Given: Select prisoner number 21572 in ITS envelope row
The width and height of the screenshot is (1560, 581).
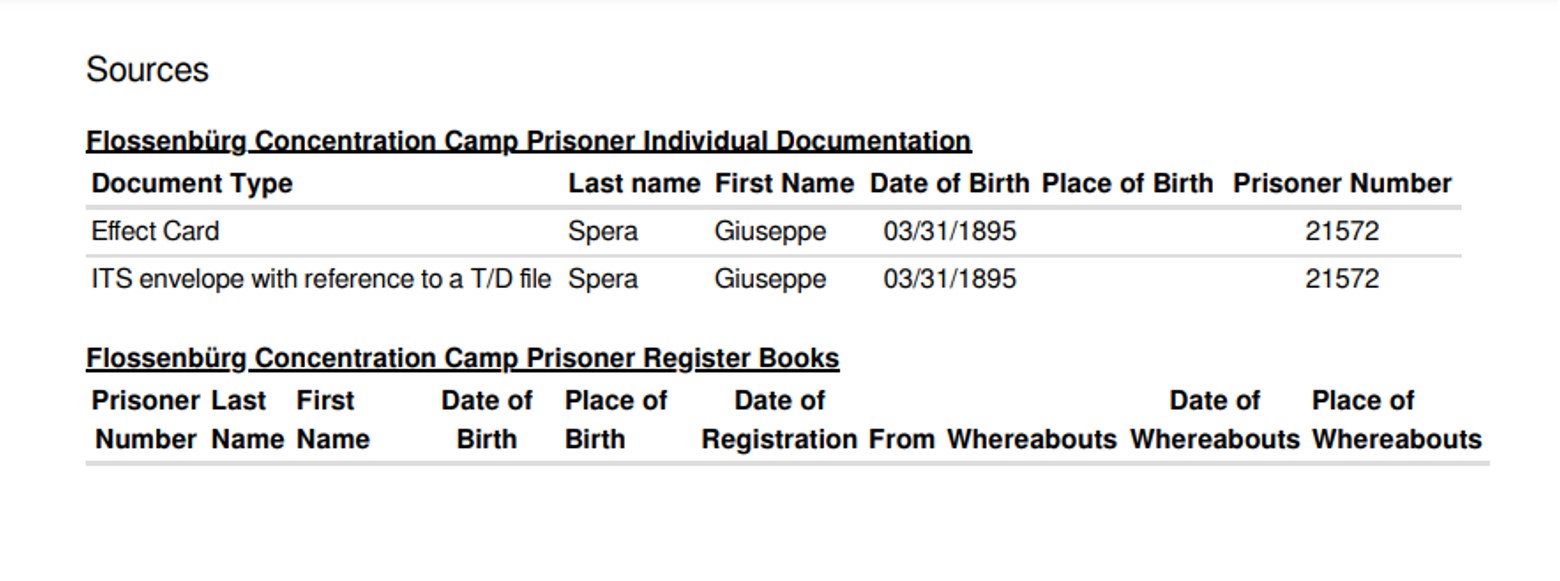Looking at the screenshot, I should [x=1342, y=279].
